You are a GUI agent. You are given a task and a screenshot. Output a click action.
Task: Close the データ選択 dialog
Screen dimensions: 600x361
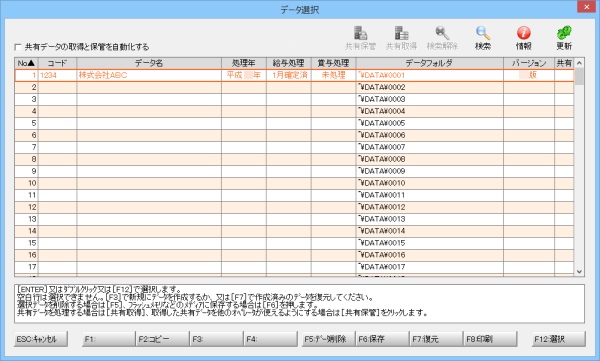[x=587, y=7]
